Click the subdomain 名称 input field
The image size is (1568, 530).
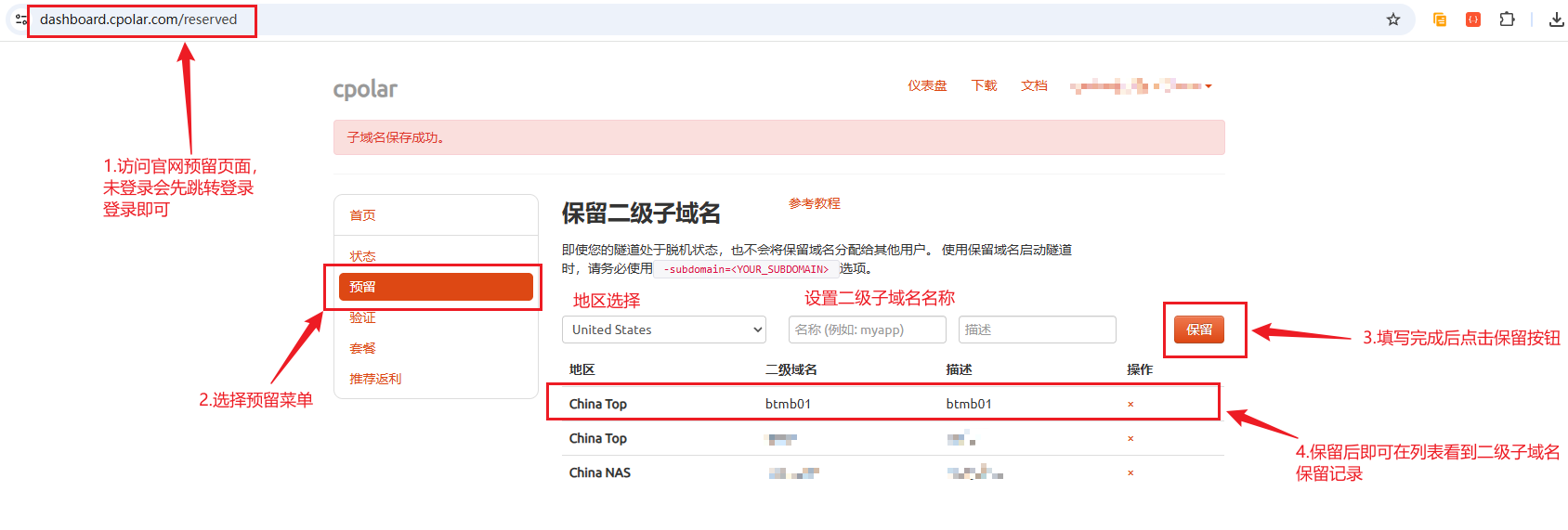point(867,330)
